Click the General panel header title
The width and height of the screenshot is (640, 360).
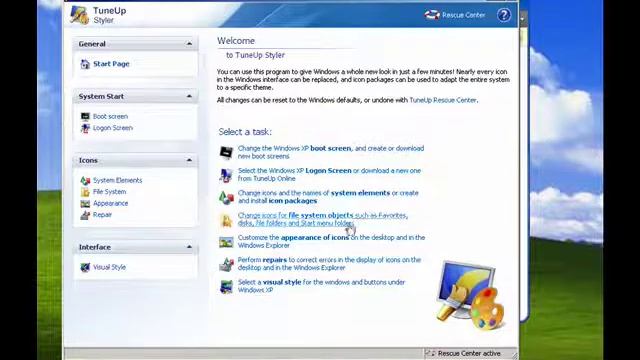tap(92, 44)
